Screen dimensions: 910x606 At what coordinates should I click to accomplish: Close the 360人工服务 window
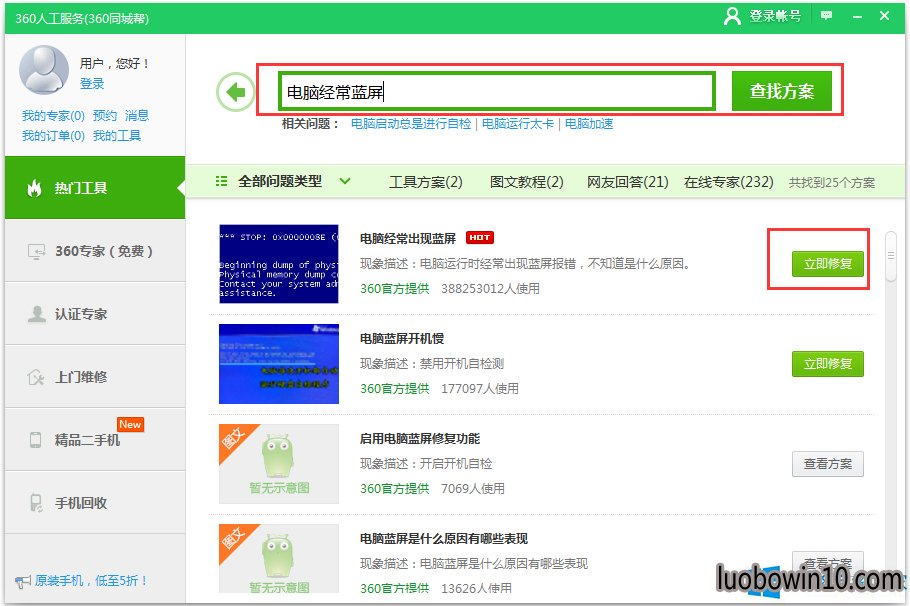884,16
